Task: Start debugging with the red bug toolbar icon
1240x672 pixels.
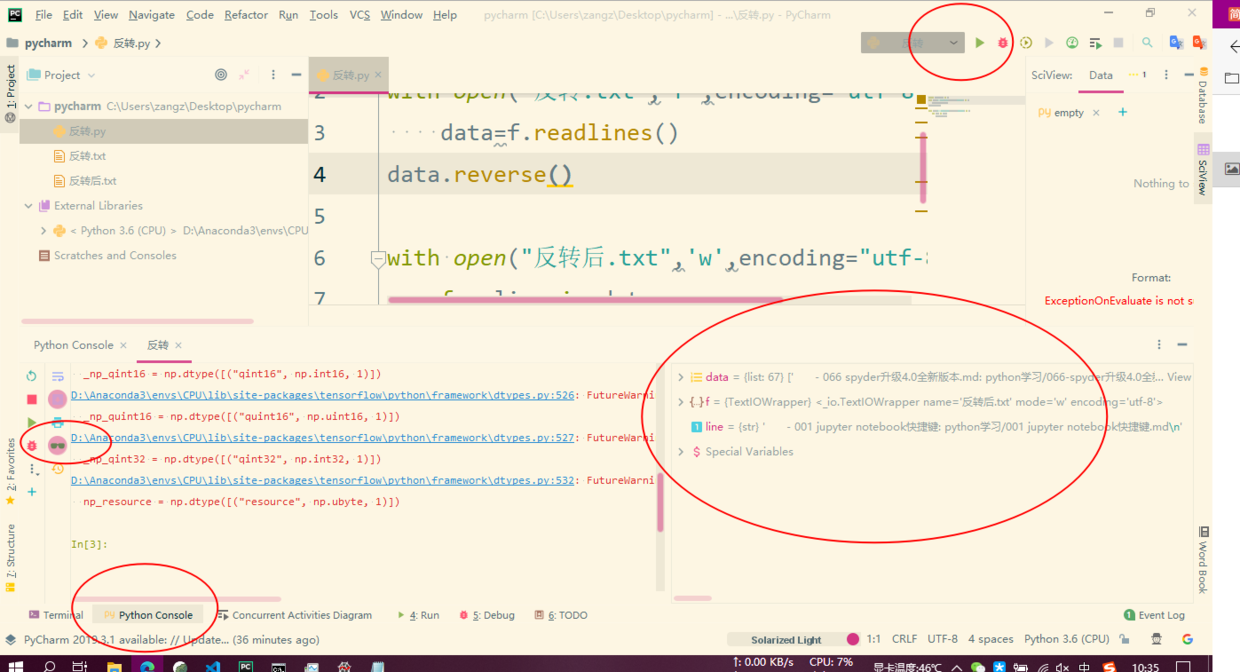Action: coord(1003,43)
